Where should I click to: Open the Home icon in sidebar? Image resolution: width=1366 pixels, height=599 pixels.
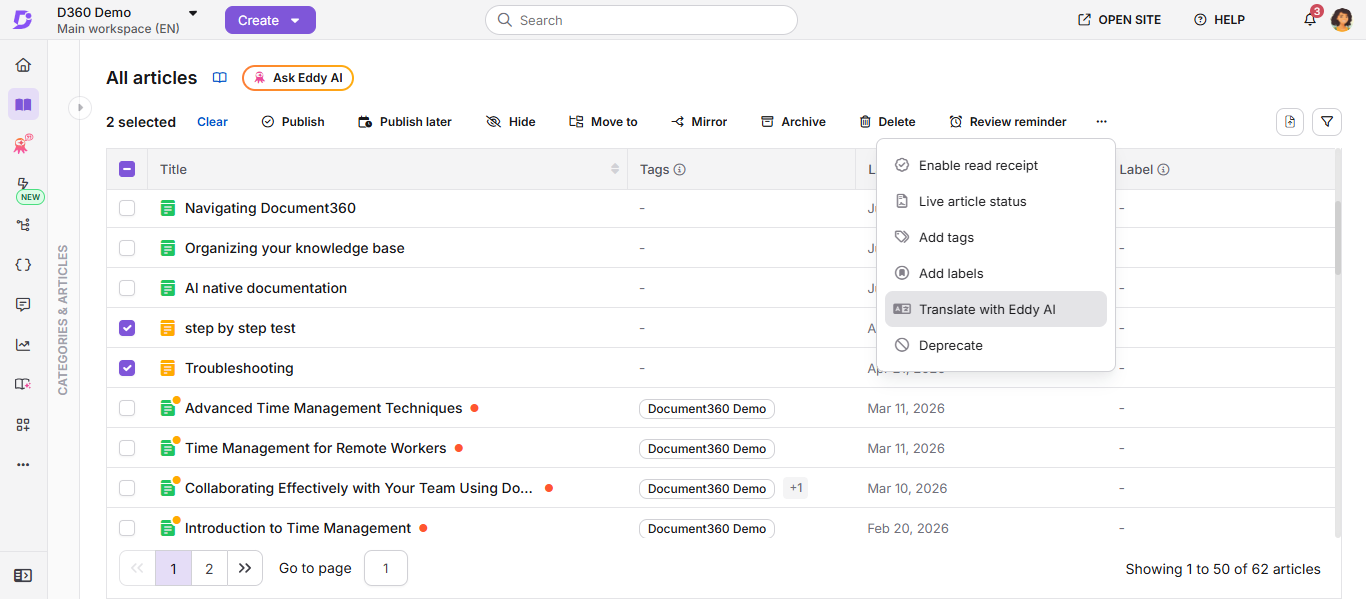pyautogui.click(x=23, y=65)
